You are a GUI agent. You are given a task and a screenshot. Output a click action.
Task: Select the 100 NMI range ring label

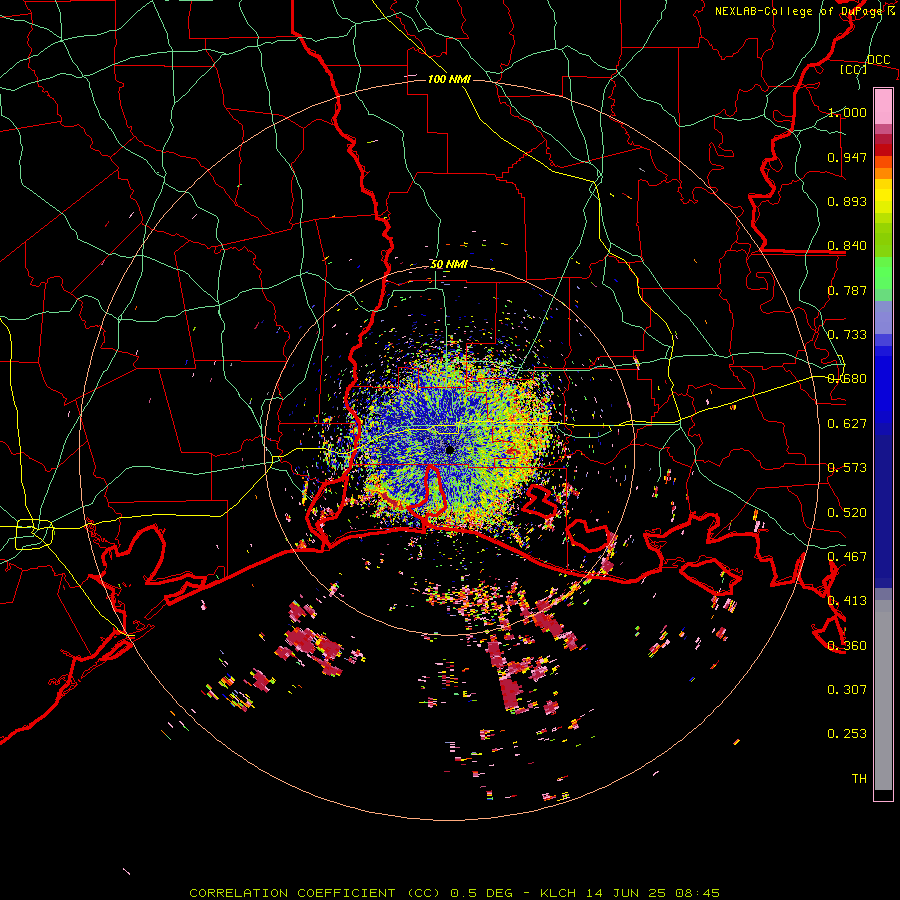pyautogui.click(x=449, y=79)
